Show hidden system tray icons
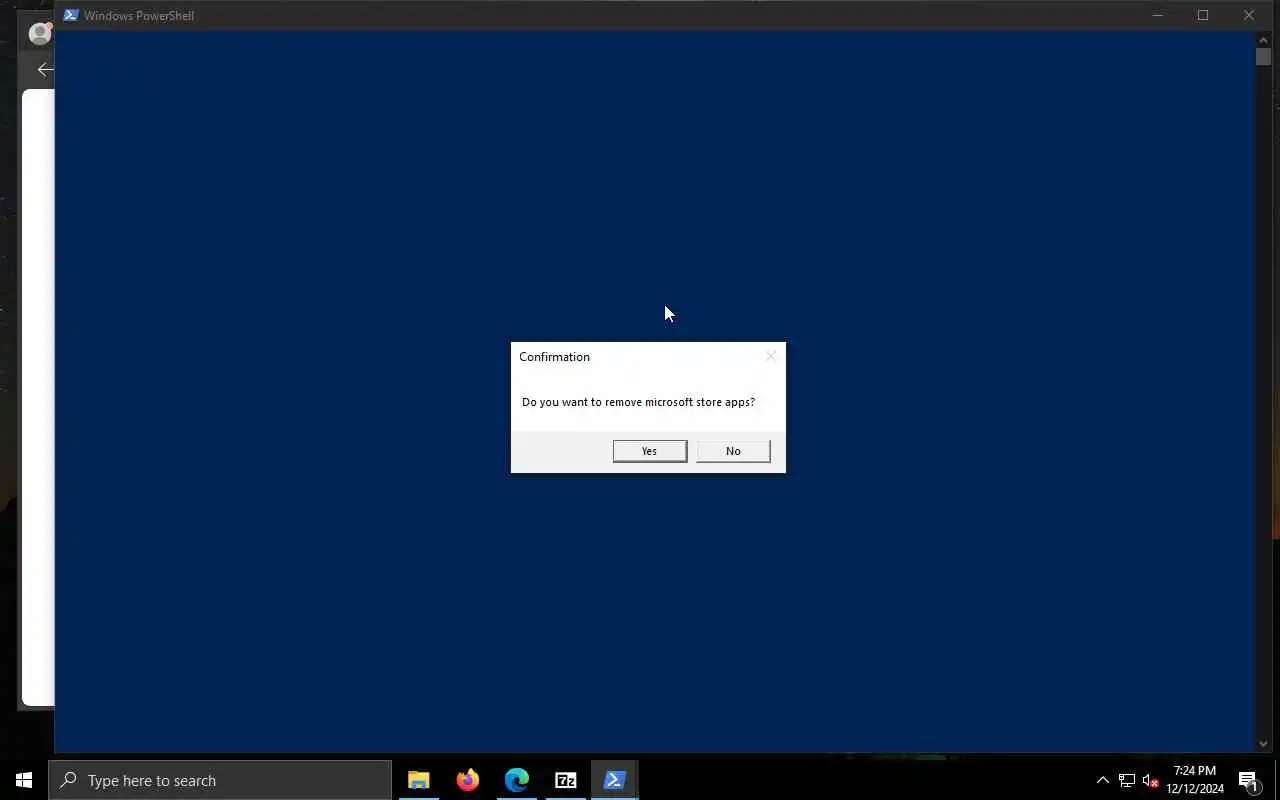This screenshot has height=800, width=1280. pyautogui.click(x=1103, y=780)
